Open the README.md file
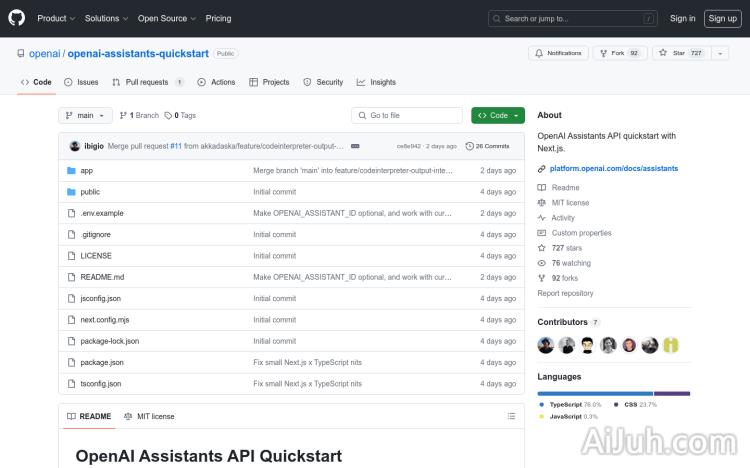This screenshot has width=750, height=468. [x=102, y=277]
